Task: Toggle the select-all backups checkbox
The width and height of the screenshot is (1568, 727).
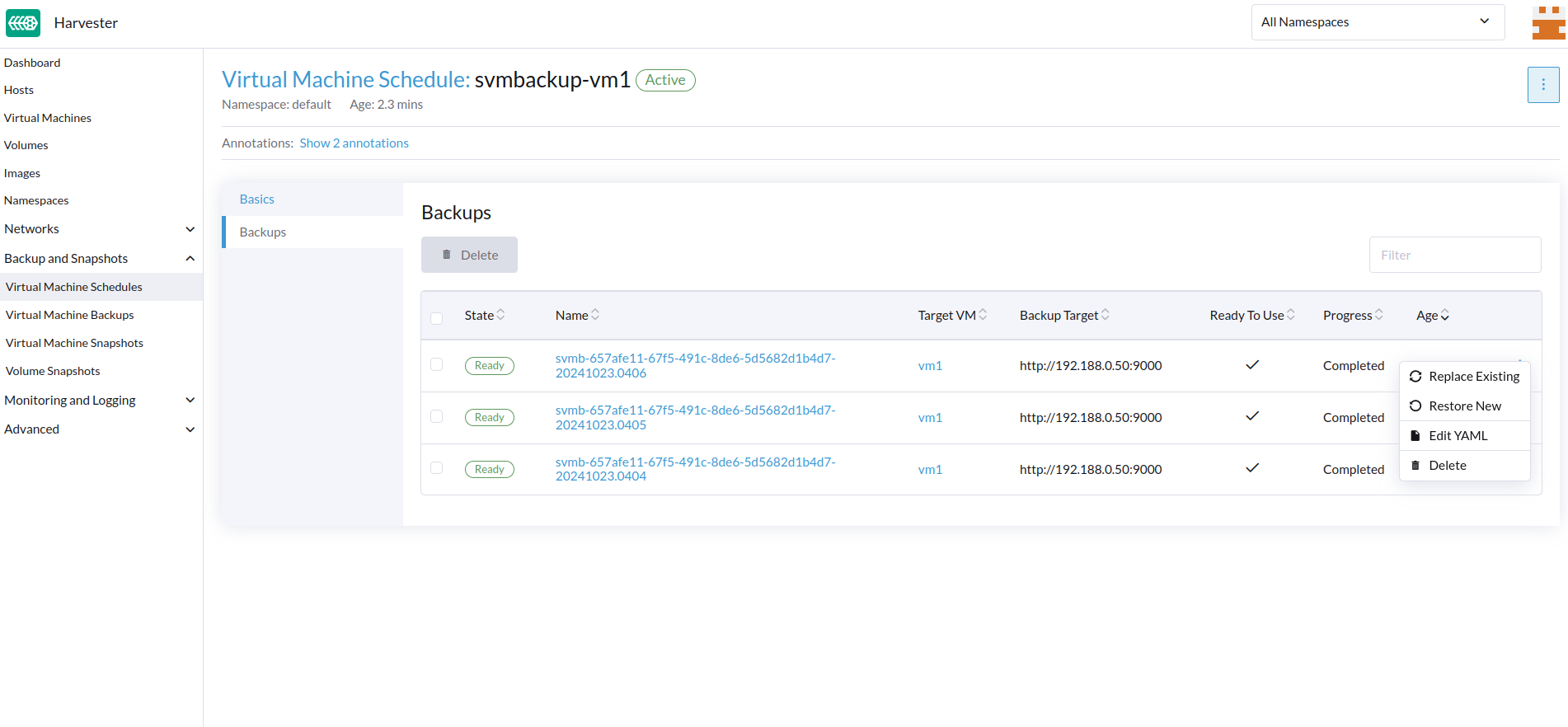Action: point(437,318)
